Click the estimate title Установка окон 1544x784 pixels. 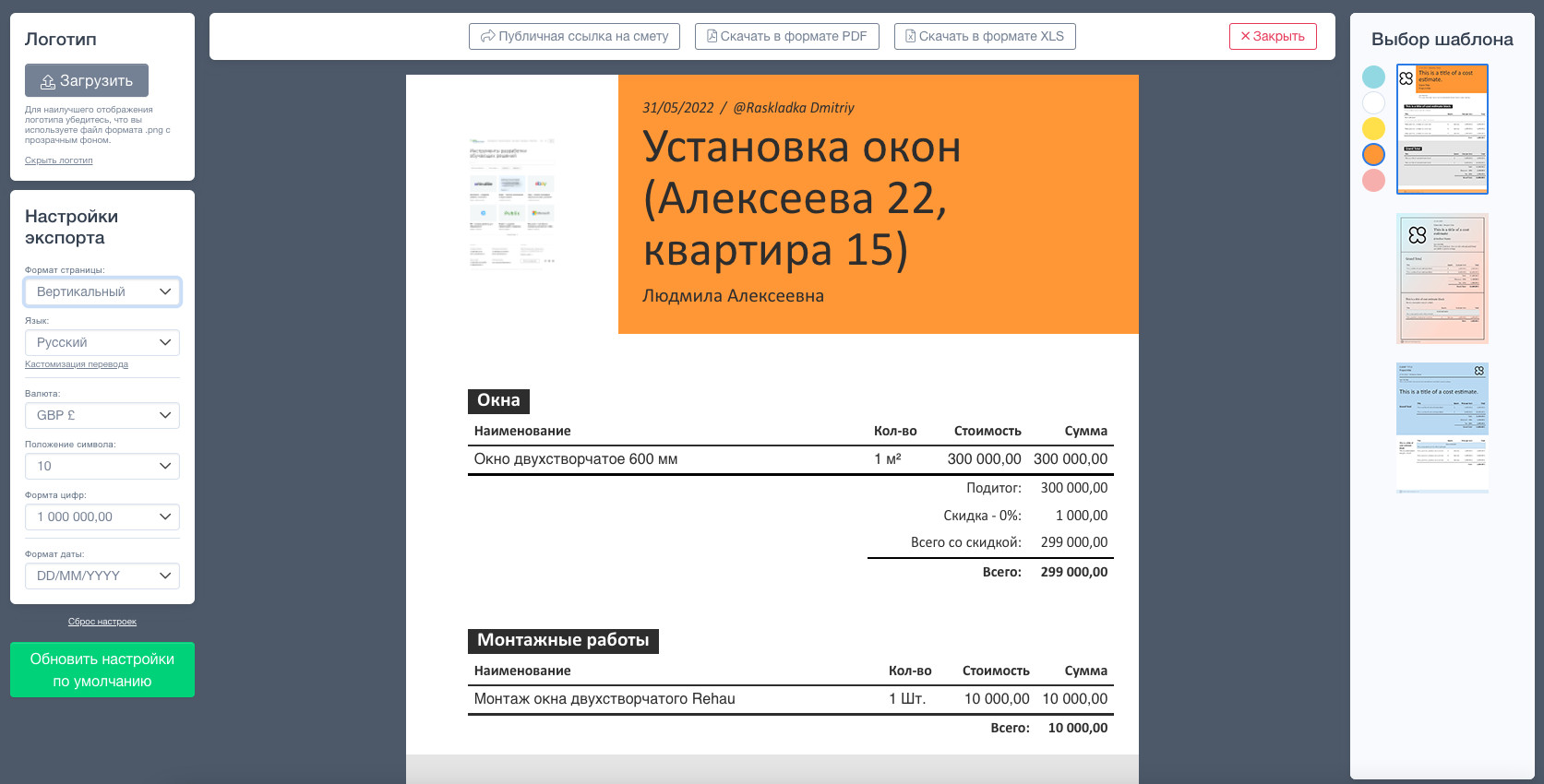point(802,198)
